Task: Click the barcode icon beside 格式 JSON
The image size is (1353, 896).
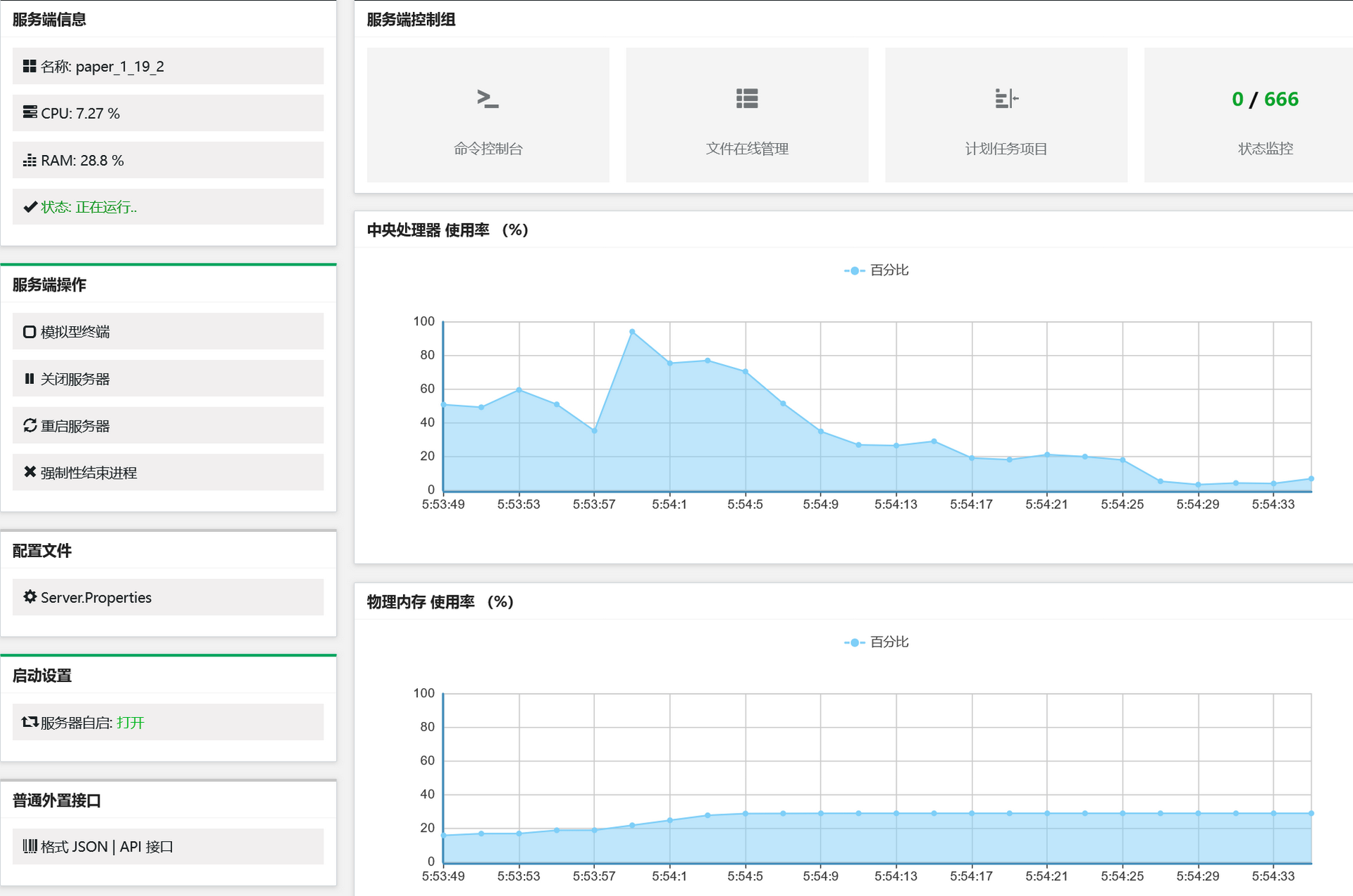Action: coord(30,846)
